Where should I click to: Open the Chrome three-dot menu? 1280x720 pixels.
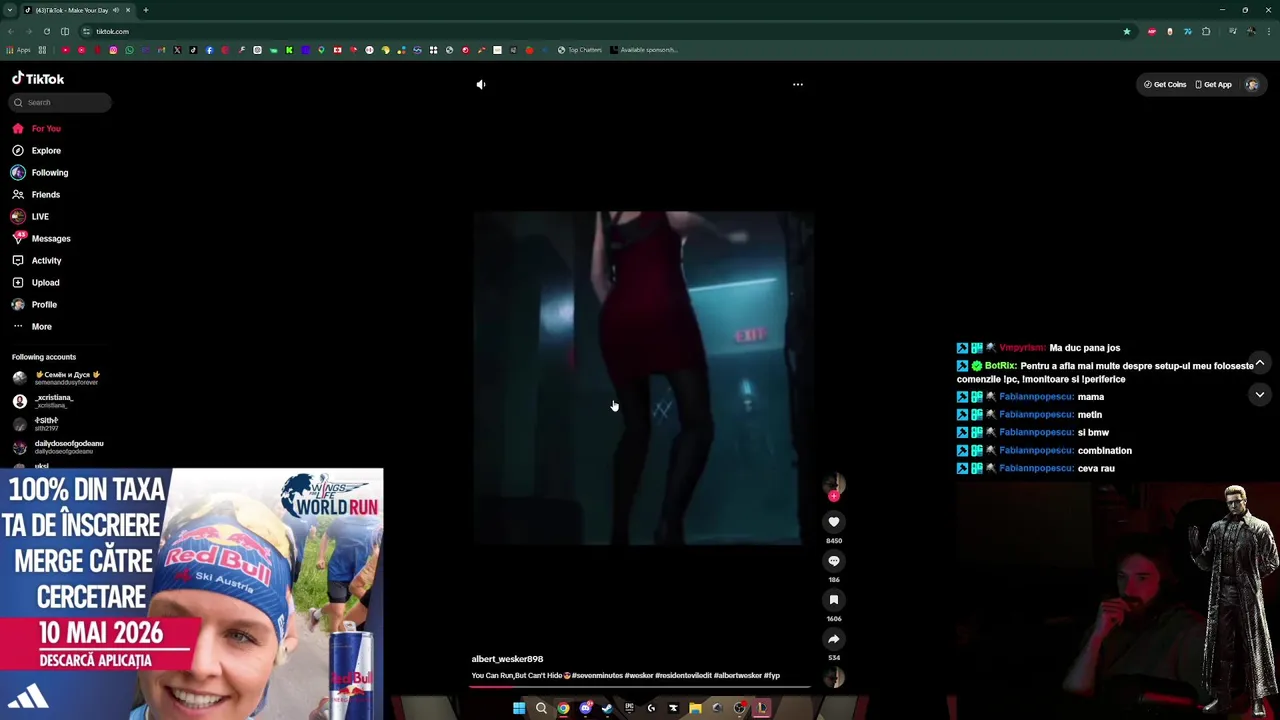1269,31
